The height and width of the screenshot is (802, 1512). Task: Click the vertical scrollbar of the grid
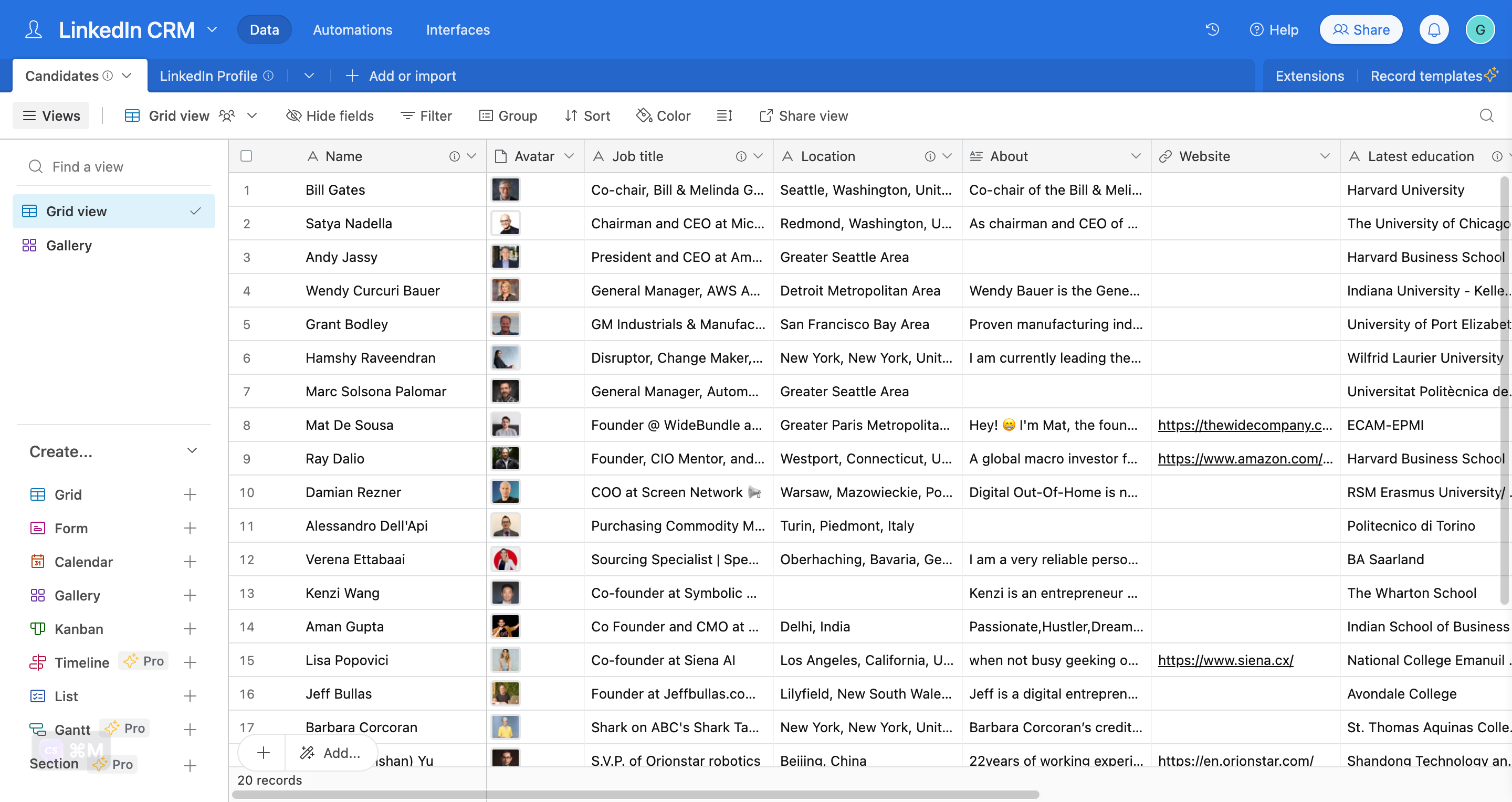point(1504,390)
